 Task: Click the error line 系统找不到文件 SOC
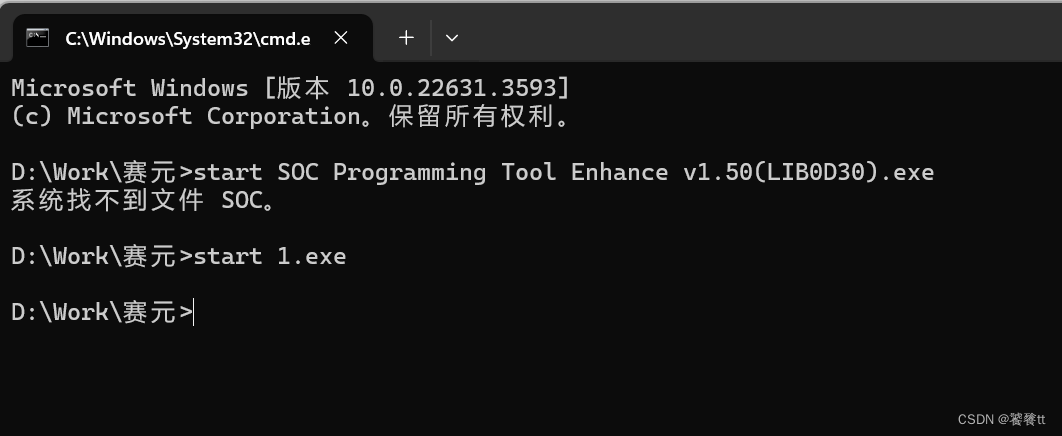142,200
